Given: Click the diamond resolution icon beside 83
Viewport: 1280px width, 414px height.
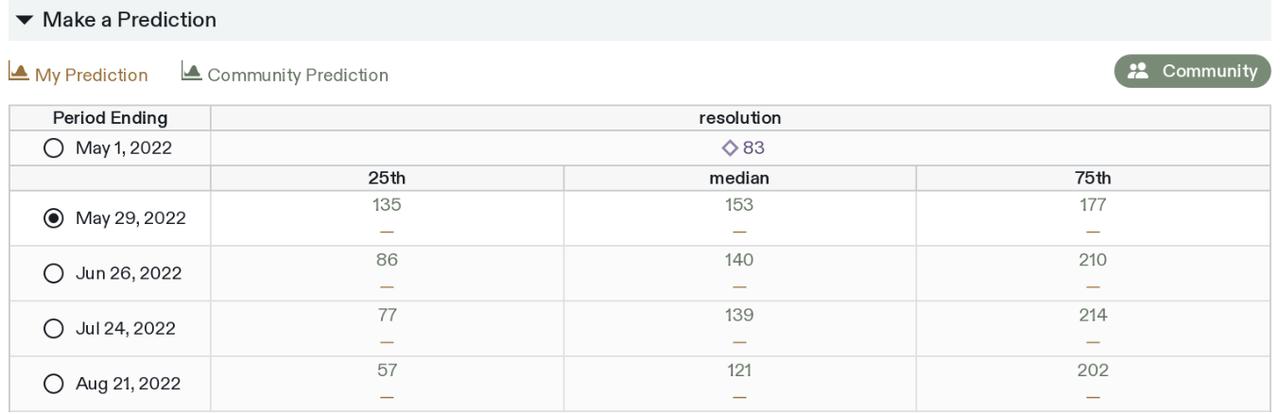Looking at the screenshot, I should click(730, 148).
